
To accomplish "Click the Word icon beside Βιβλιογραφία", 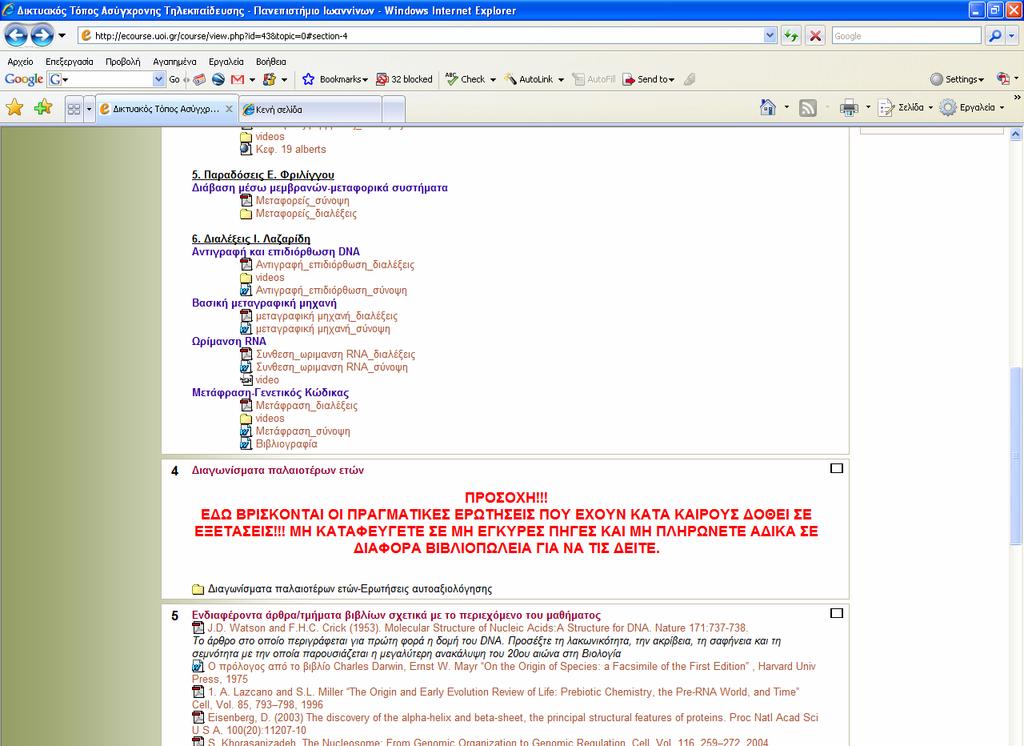I will (x=246, y=444).
